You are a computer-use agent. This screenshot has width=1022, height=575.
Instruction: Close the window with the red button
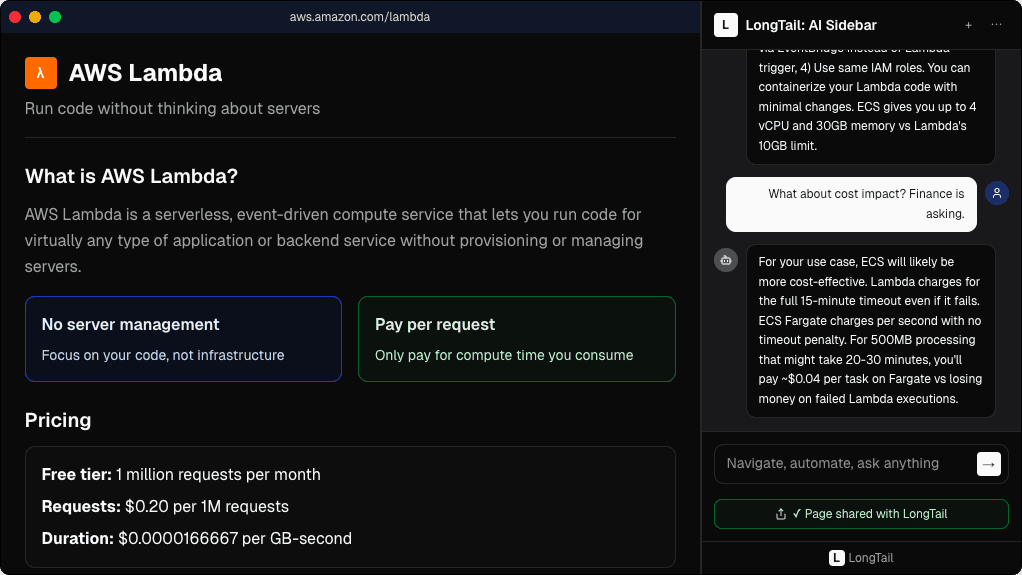click(x=15, y=17)
